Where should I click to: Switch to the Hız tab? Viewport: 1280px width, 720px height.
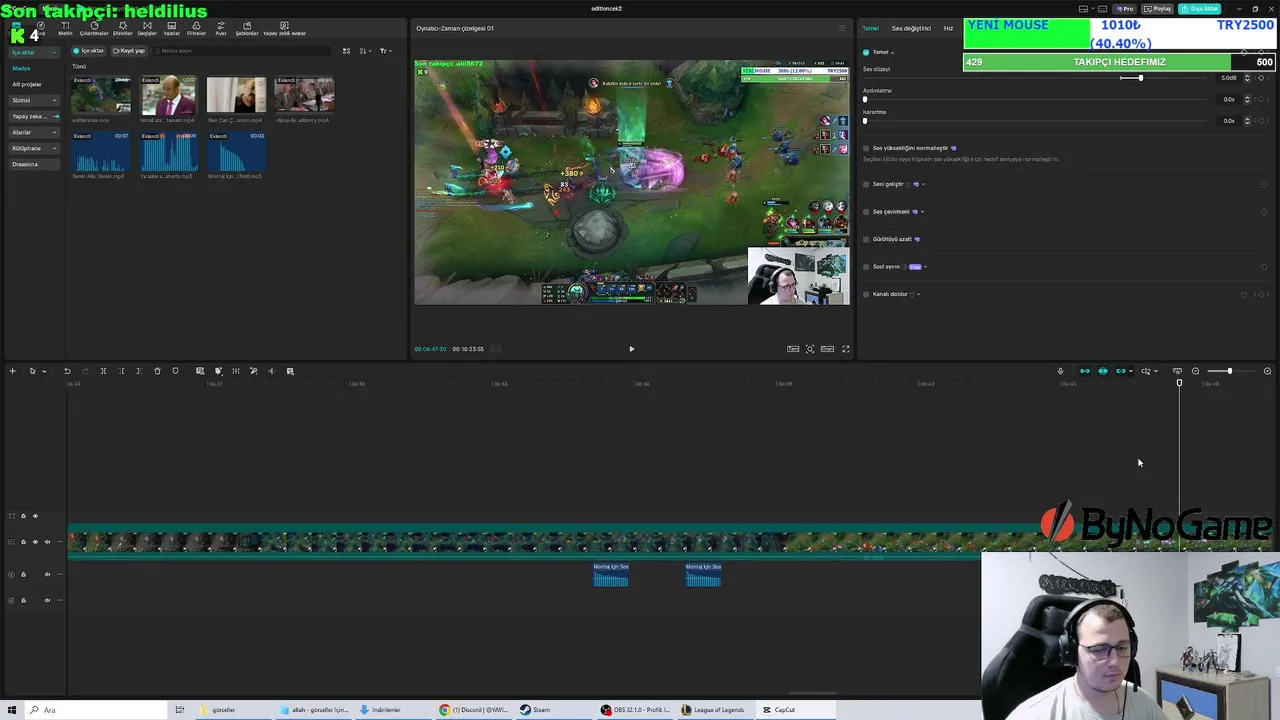point(948,28)
